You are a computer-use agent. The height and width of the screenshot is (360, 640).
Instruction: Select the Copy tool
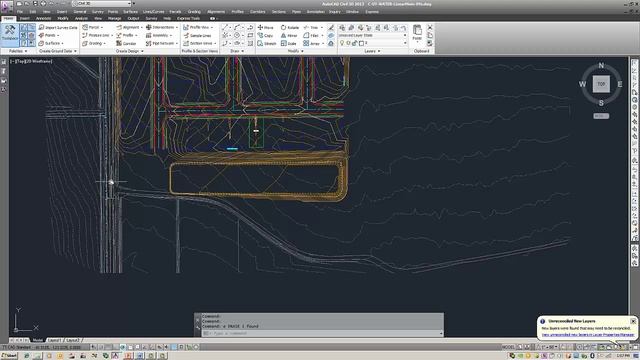click(265, 36)
